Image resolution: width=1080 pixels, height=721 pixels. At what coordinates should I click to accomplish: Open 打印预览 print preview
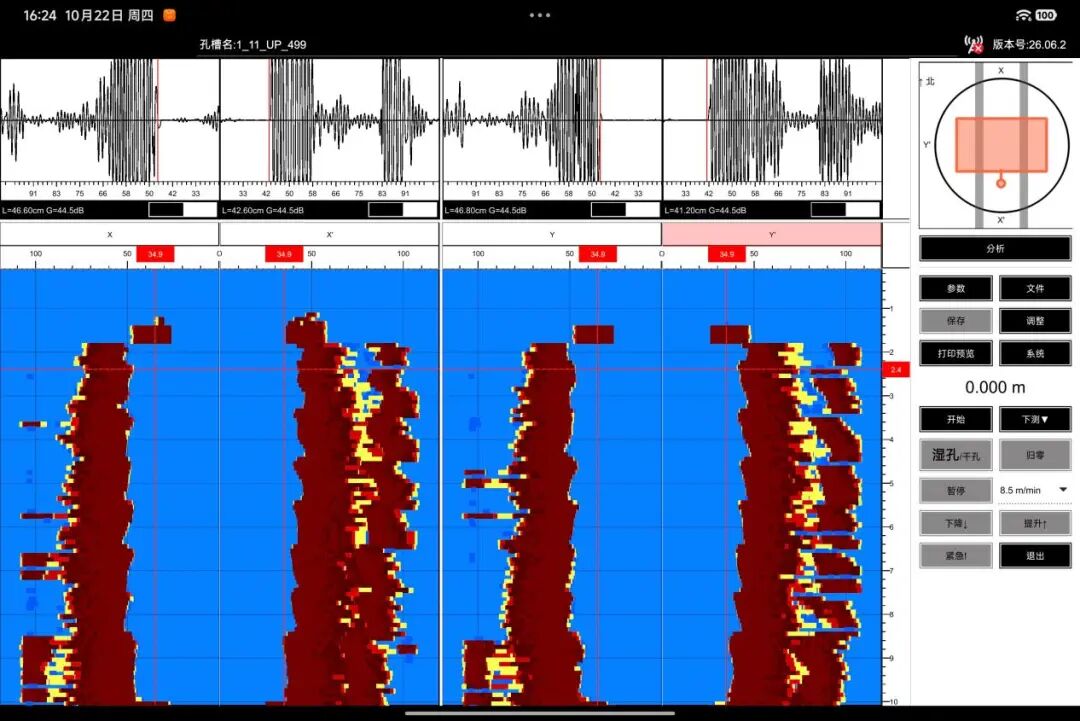point(956,353)
